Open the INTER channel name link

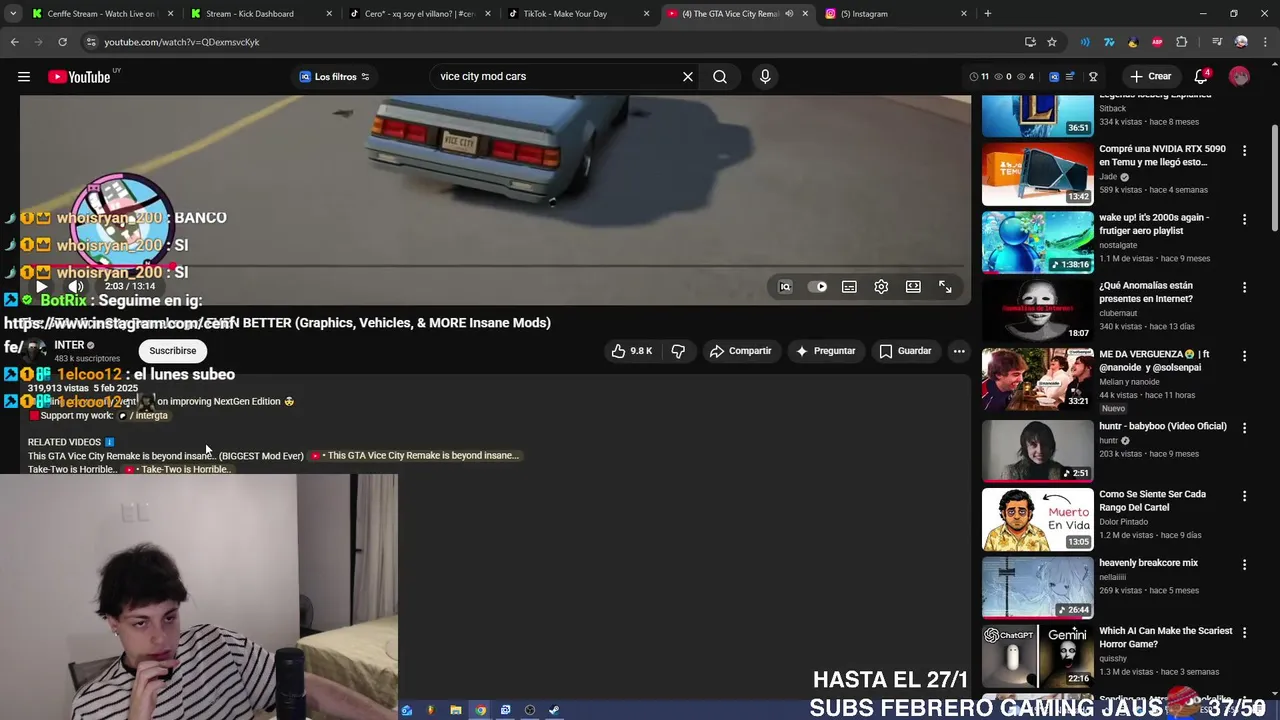pyautogui.click(x=69, y=345)
